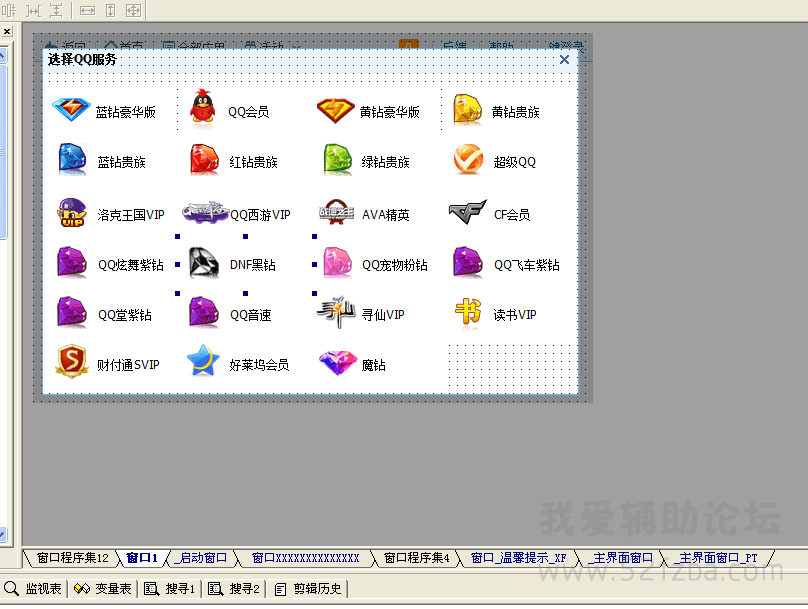Open the _主界面窗口_PT tab
The width and height of the screenshot is (808, 609).
pos(717,558)
